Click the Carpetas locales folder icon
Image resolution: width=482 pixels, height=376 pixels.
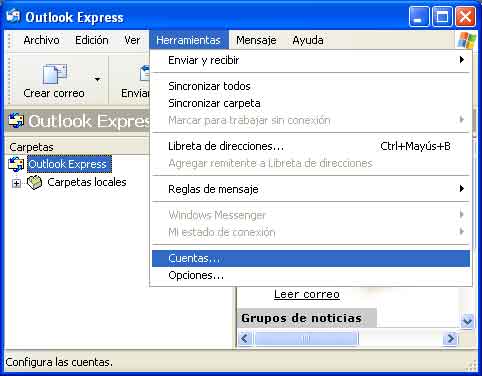tap(34, 182)
